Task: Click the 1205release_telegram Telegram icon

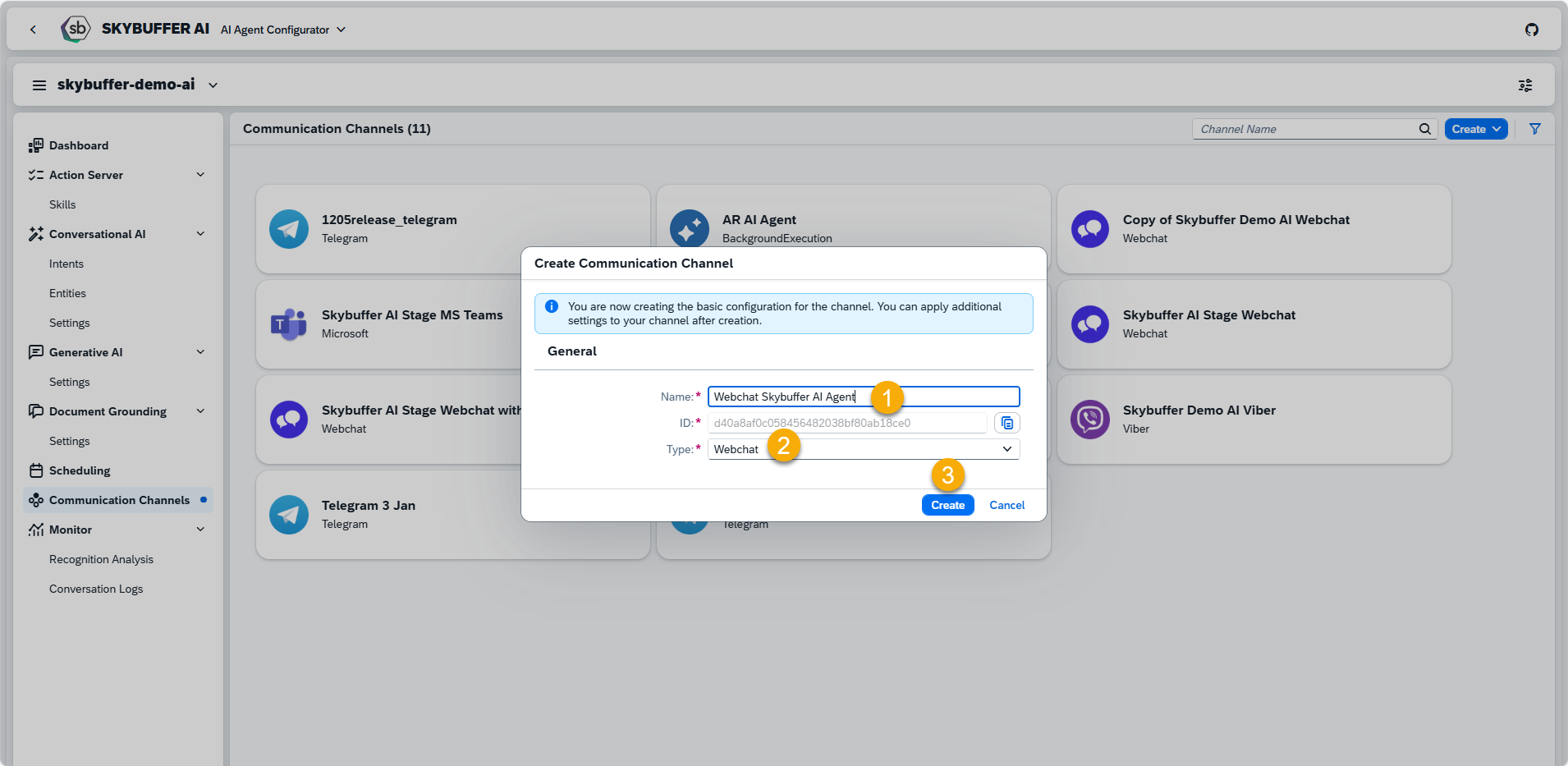Action: click(x=289, y=229)
